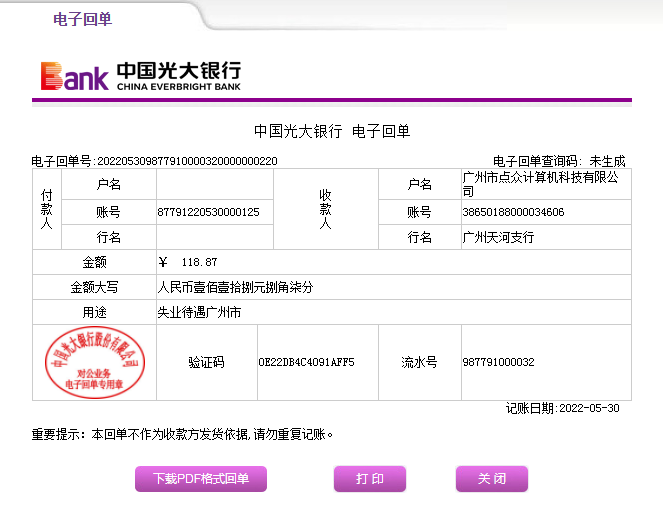Click the 付款人 header cell
The image size is (663, 513).
[x=47, y=209]
